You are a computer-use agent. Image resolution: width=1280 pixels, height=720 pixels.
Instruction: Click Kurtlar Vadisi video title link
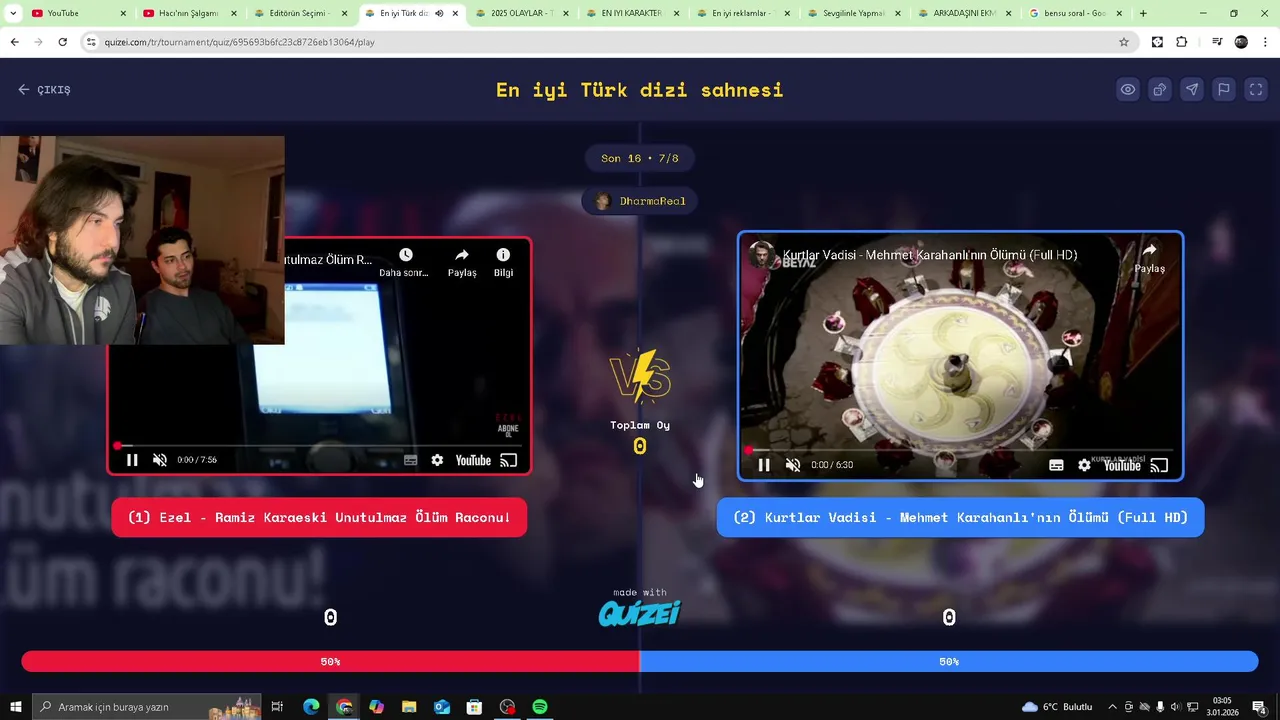pyautogui.click(x=930, y=255)
